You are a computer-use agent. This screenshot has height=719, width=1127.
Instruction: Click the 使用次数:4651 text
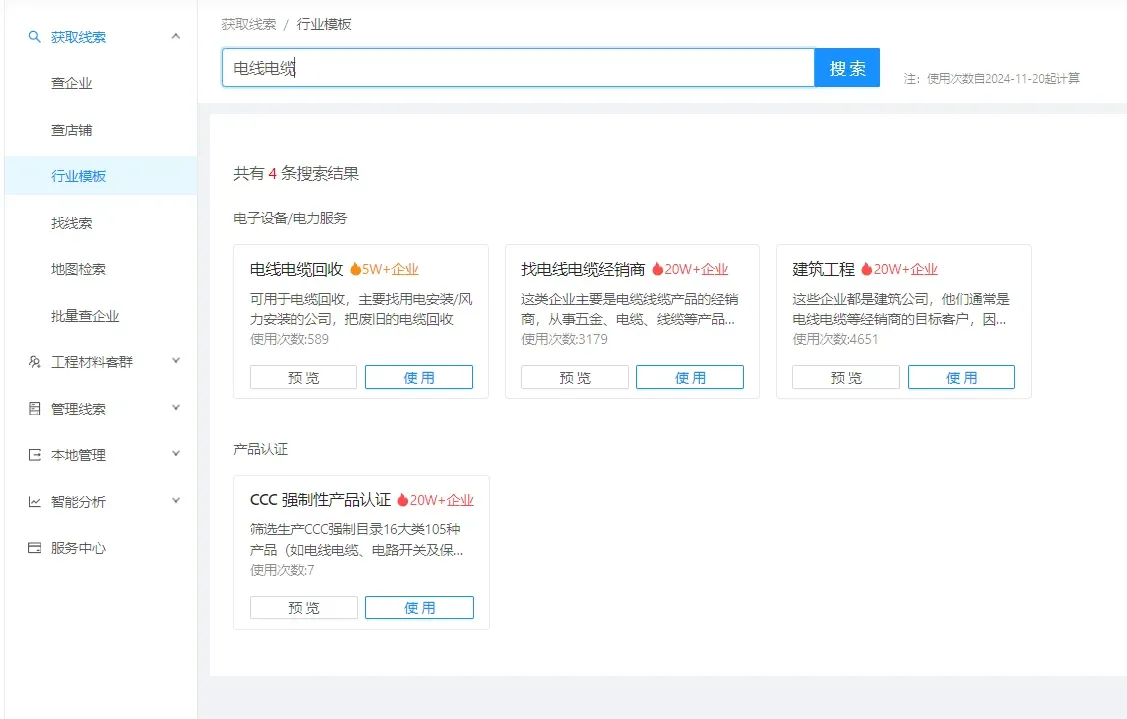click(x=835, y=339)
